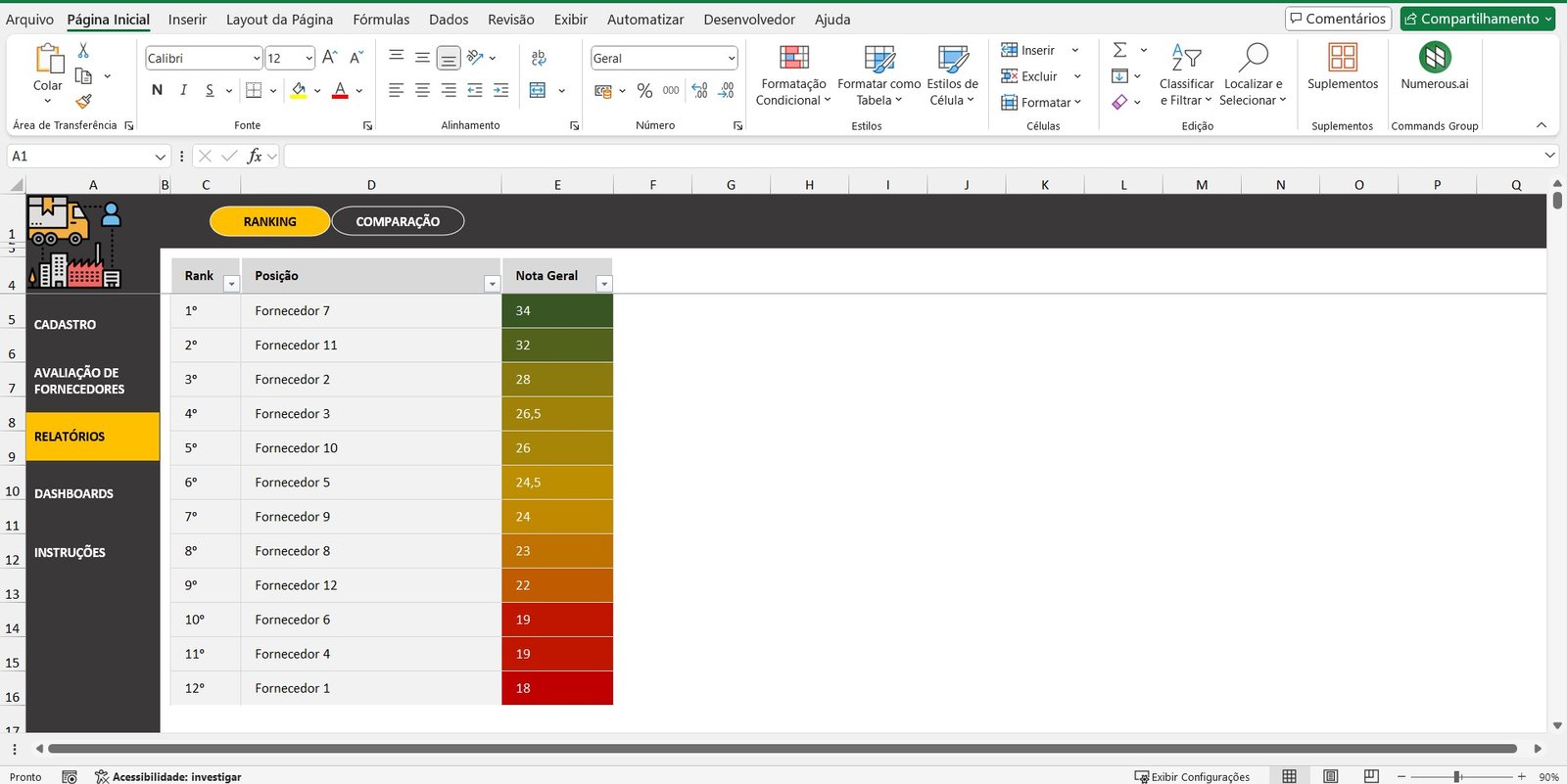The image size is (1567, 784).
Task: Click the font color red A swatch
Action: tap(340, 90)
